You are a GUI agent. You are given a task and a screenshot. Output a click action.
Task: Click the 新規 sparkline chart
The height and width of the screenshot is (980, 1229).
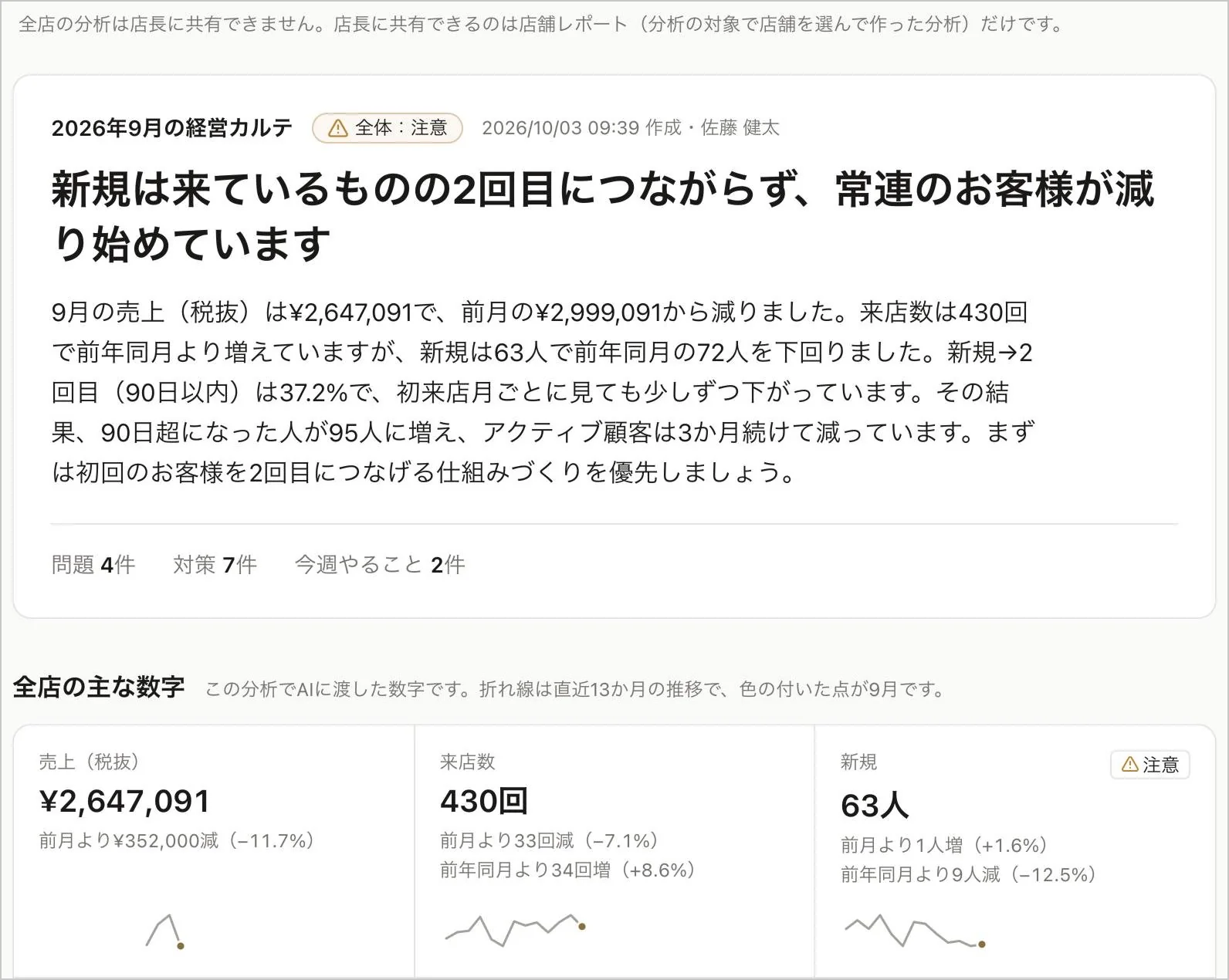click(x=915, y=931)
